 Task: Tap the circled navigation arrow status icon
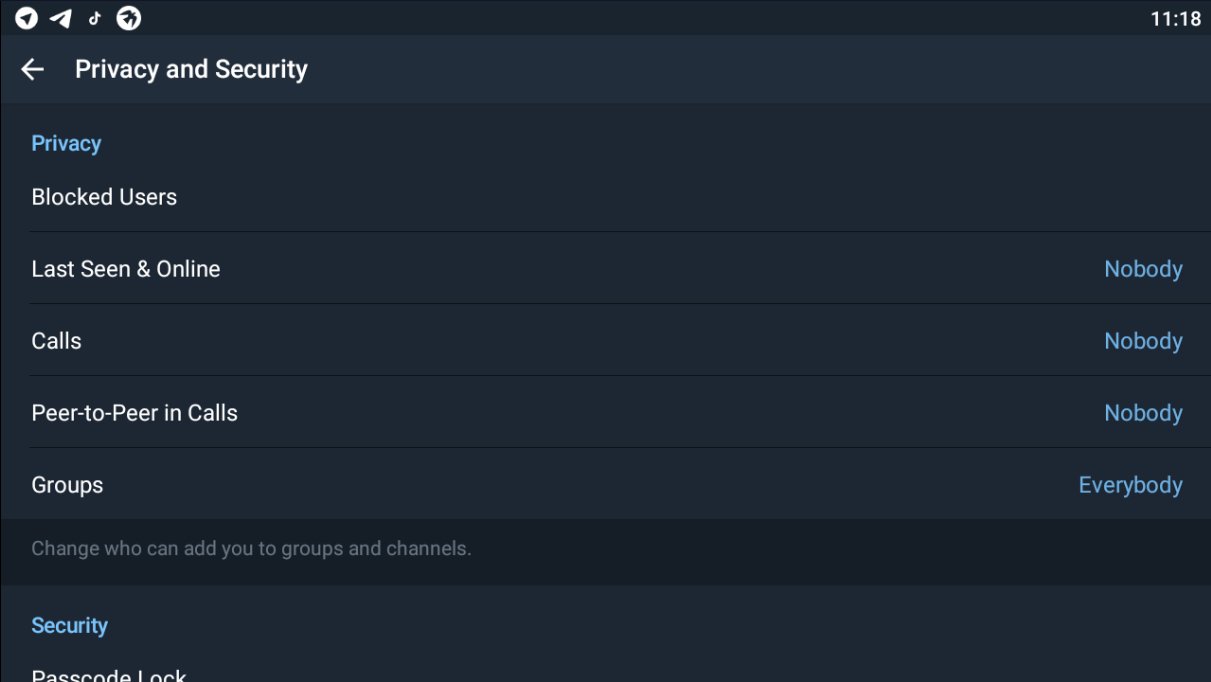pyautogui.click(x=27, y=18)
